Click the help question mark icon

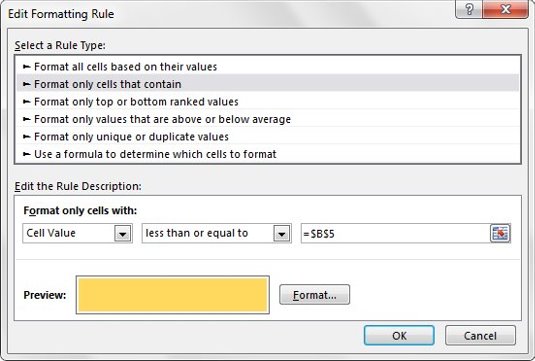click(x=469, y=9)
